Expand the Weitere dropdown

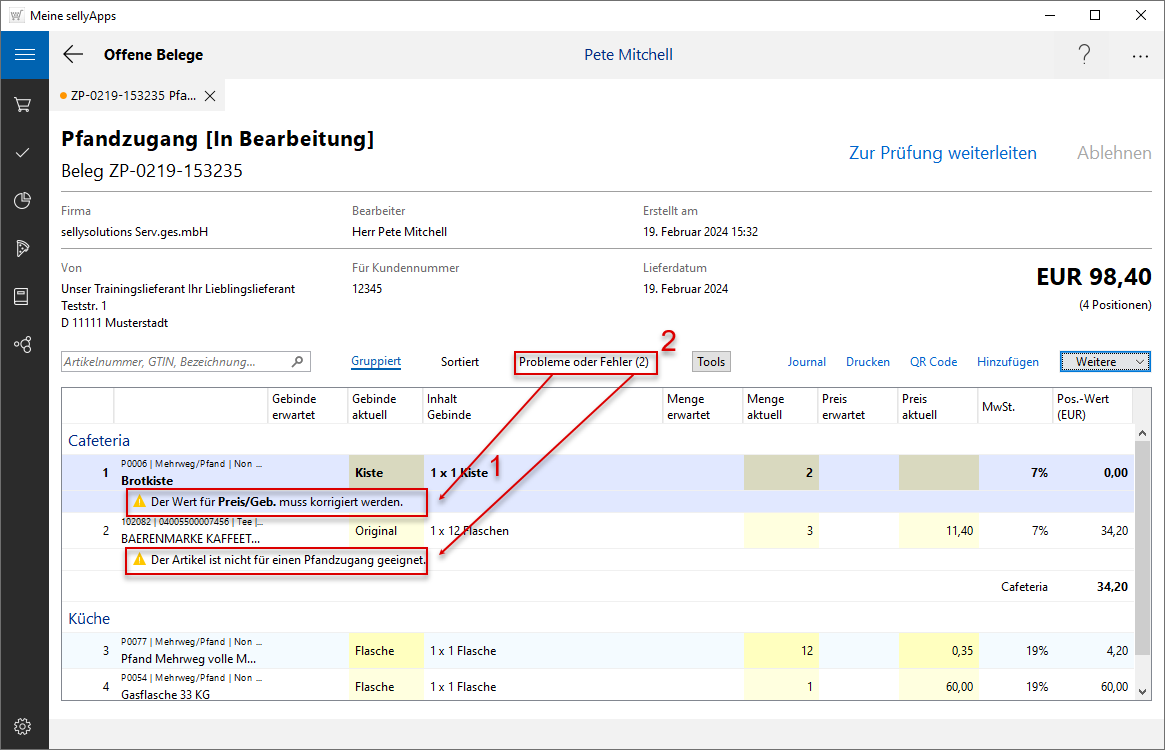click(x=1105, y=362)
